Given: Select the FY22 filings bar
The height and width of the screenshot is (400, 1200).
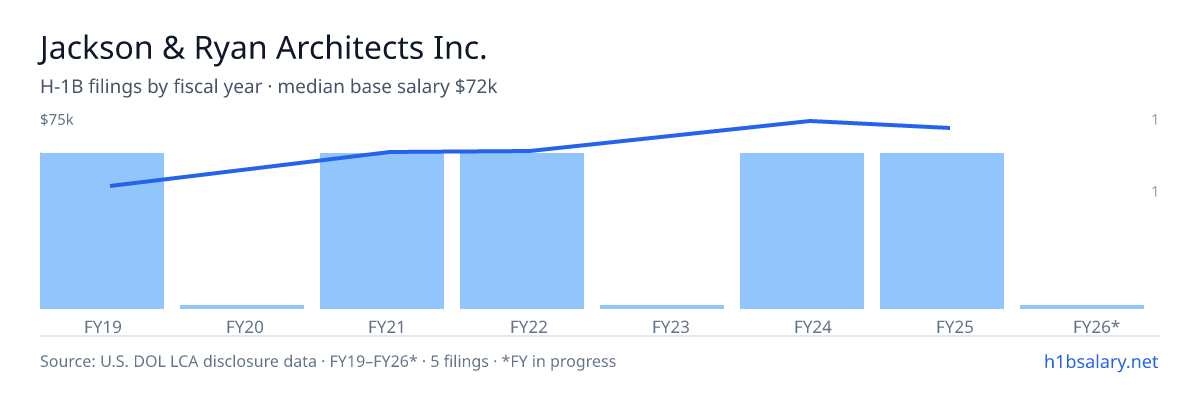Looking at the screenshot, I should click(x=522, y=231).
